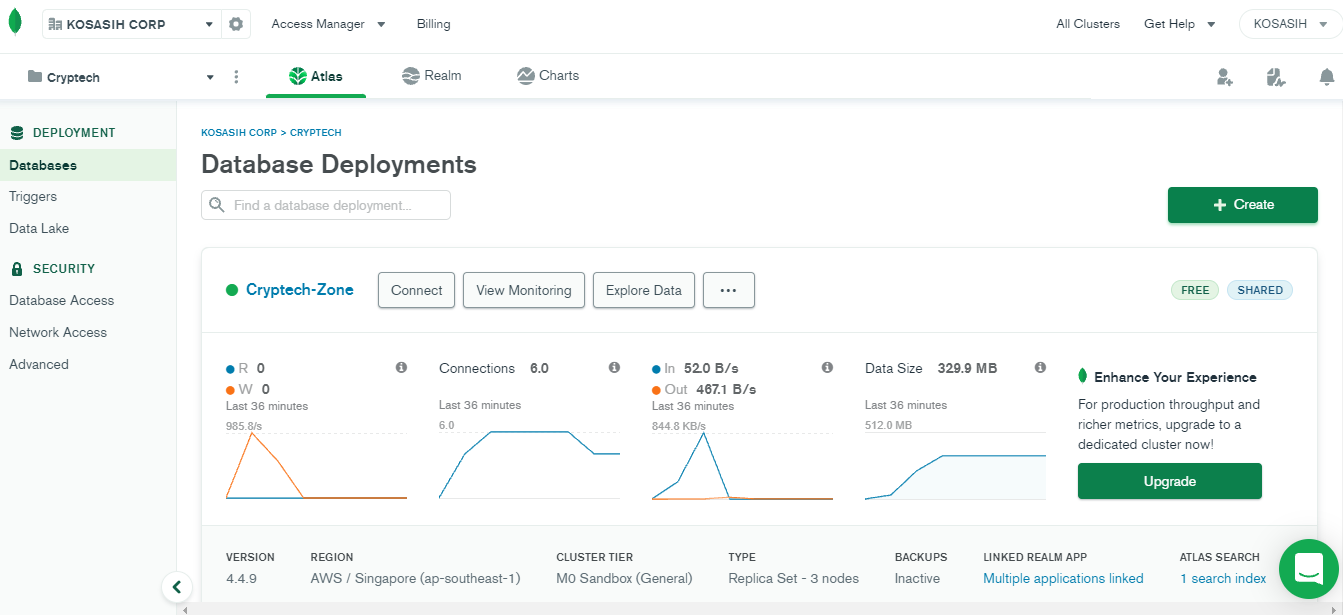The width and height of the screenshot is (1343, 615).
Task: Click AWS / Singapore region text
Action: point(416,578)
